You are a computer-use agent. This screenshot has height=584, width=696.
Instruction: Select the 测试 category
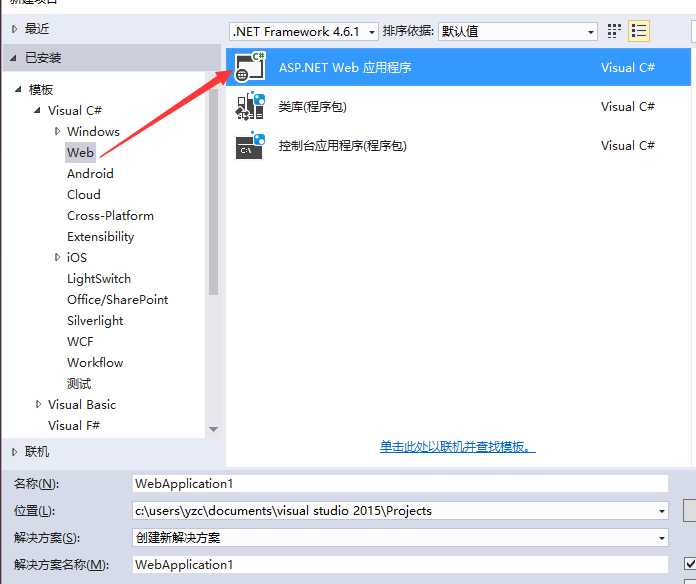79,383
